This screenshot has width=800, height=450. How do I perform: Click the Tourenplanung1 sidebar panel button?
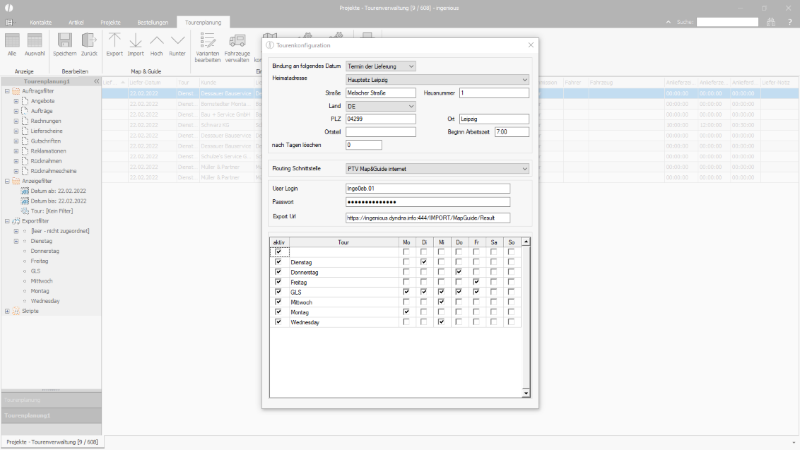click(51, 415)
